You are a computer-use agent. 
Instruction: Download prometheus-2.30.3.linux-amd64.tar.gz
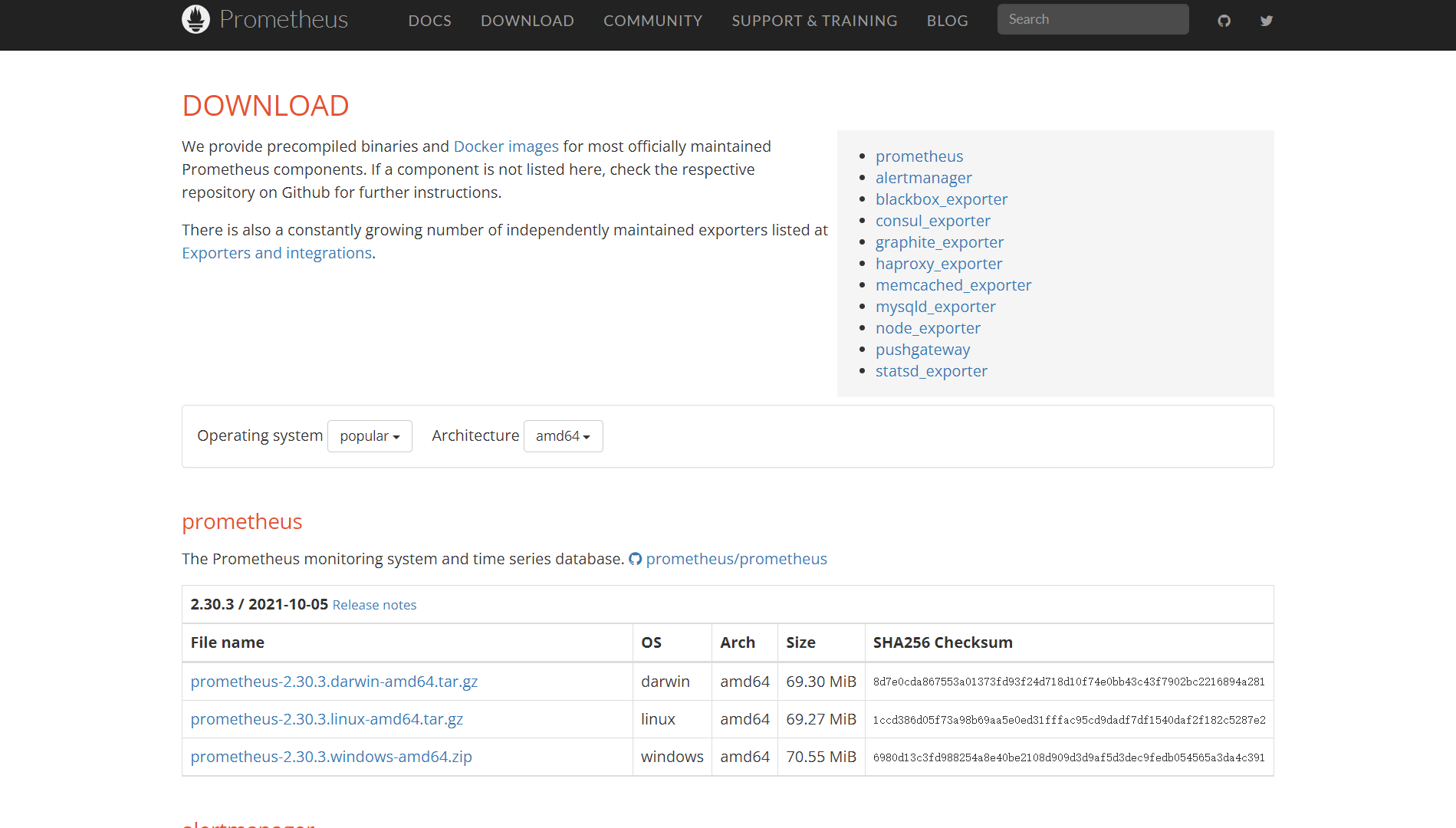327,719
